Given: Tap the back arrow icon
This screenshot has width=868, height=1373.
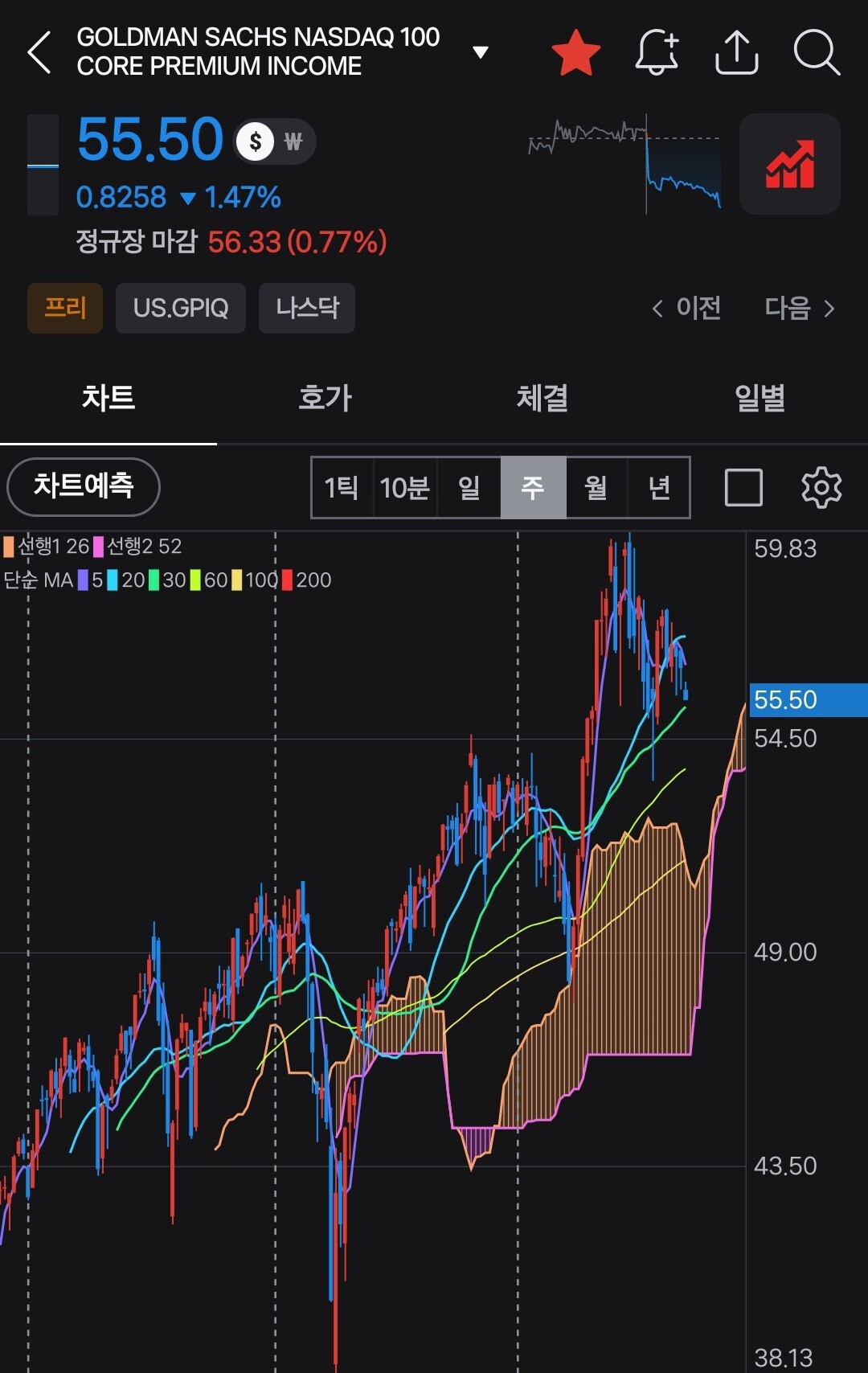Looking at the screenshot, I should [39, 53].
